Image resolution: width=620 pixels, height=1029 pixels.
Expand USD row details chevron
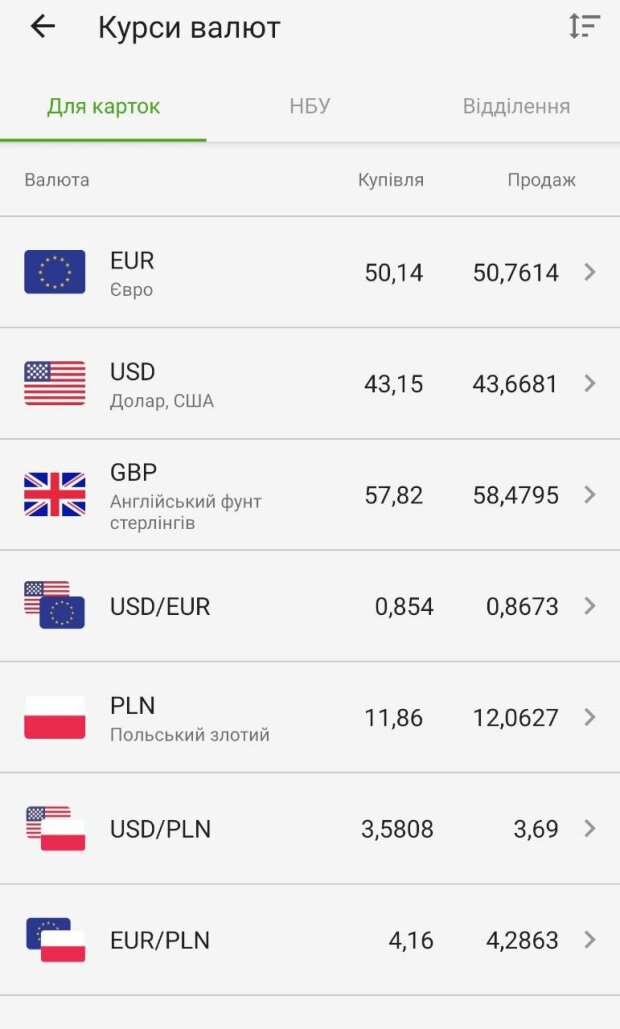(590, 383)
